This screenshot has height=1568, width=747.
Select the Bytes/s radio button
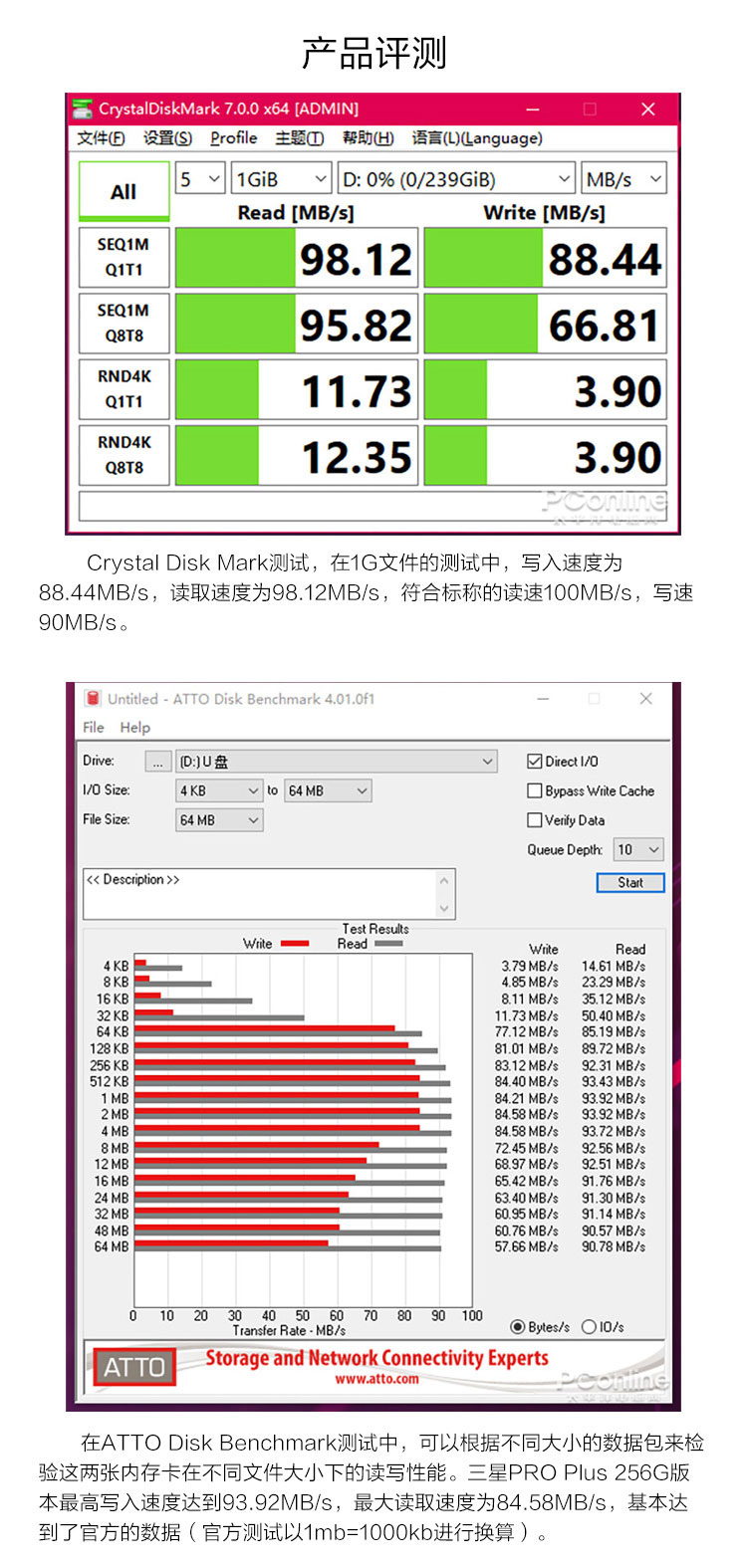click(518, 1327)
